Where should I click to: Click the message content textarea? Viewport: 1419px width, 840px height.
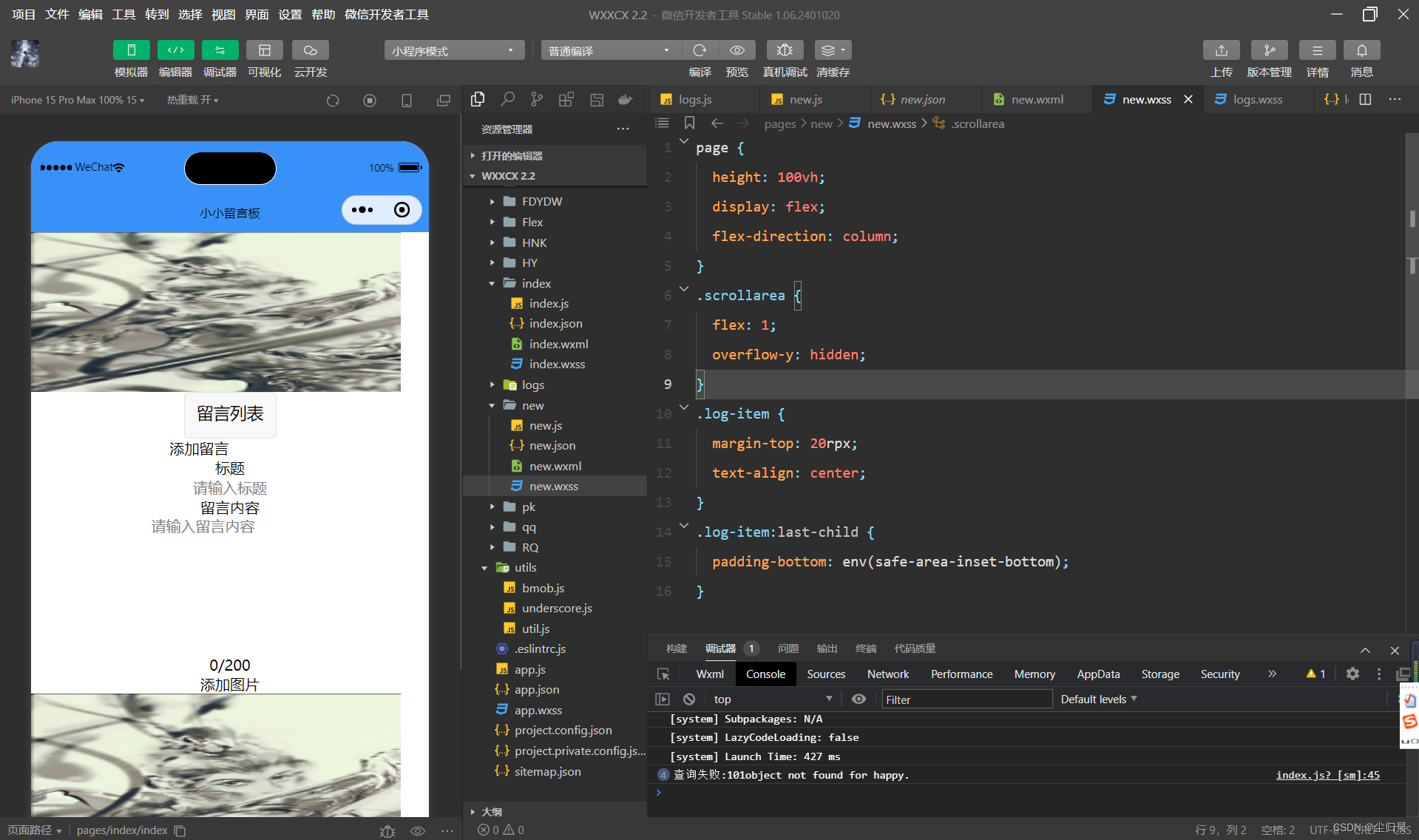(x=230, y=588)
